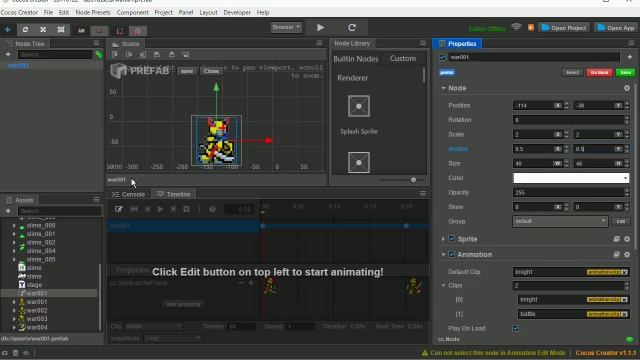Viewport: 640px width, 360px height.
Task: Click the create node plus icon in Node Tree
Action: click(x=8, y=54)
